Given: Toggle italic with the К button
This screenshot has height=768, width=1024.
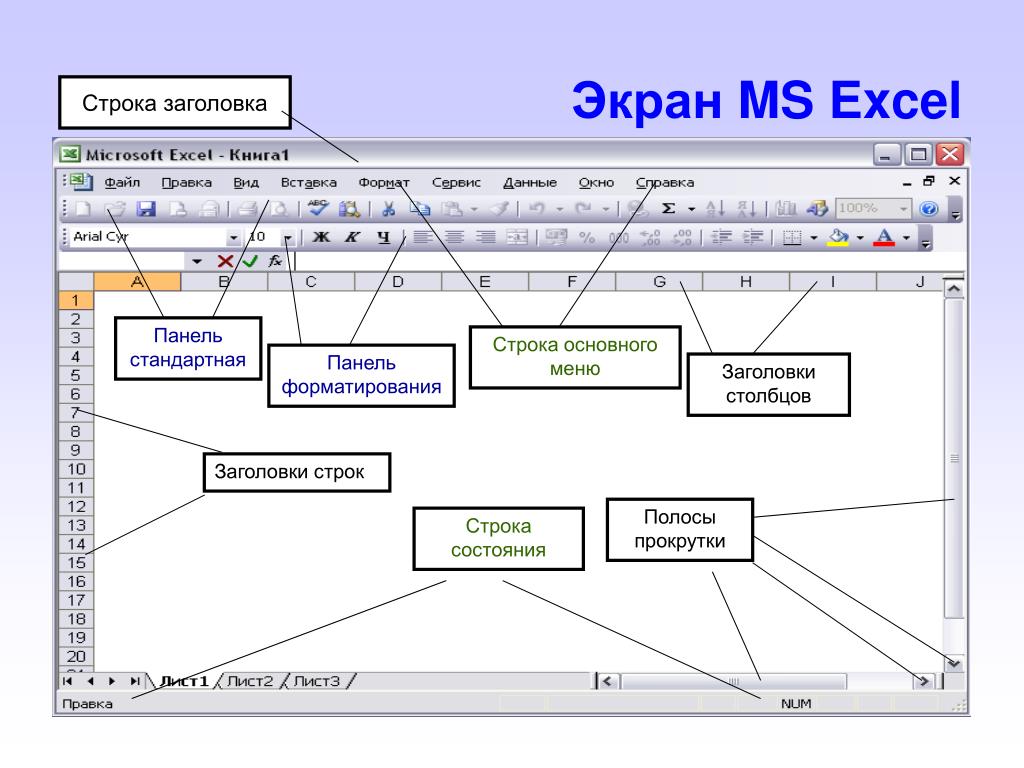Looking at the screenshot, I should pos(353,237).
